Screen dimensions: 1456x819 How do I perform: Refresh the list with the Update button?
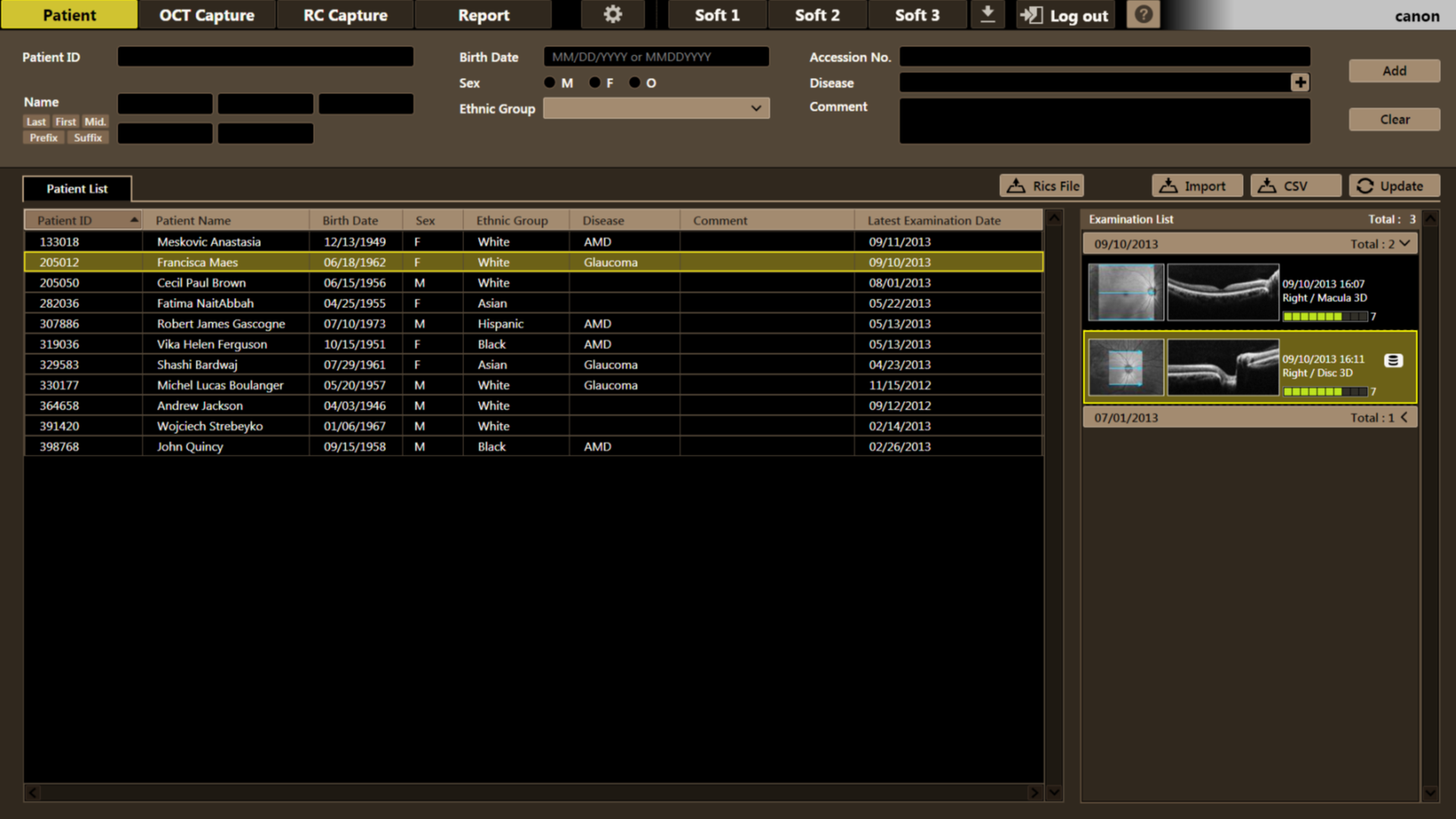(x=1394, y=185)
